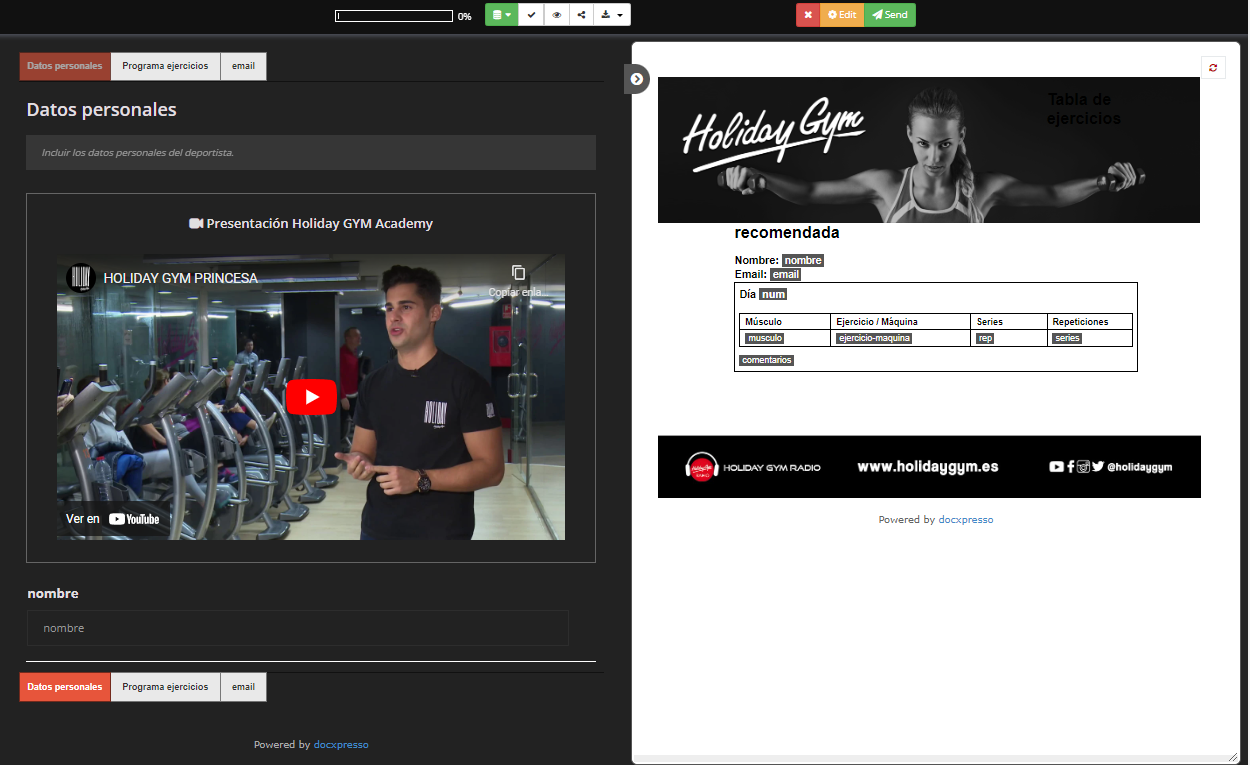This screenshot has height=765, width=1250.
Task: Open the email tab at the top
Action: pos(243,66)
